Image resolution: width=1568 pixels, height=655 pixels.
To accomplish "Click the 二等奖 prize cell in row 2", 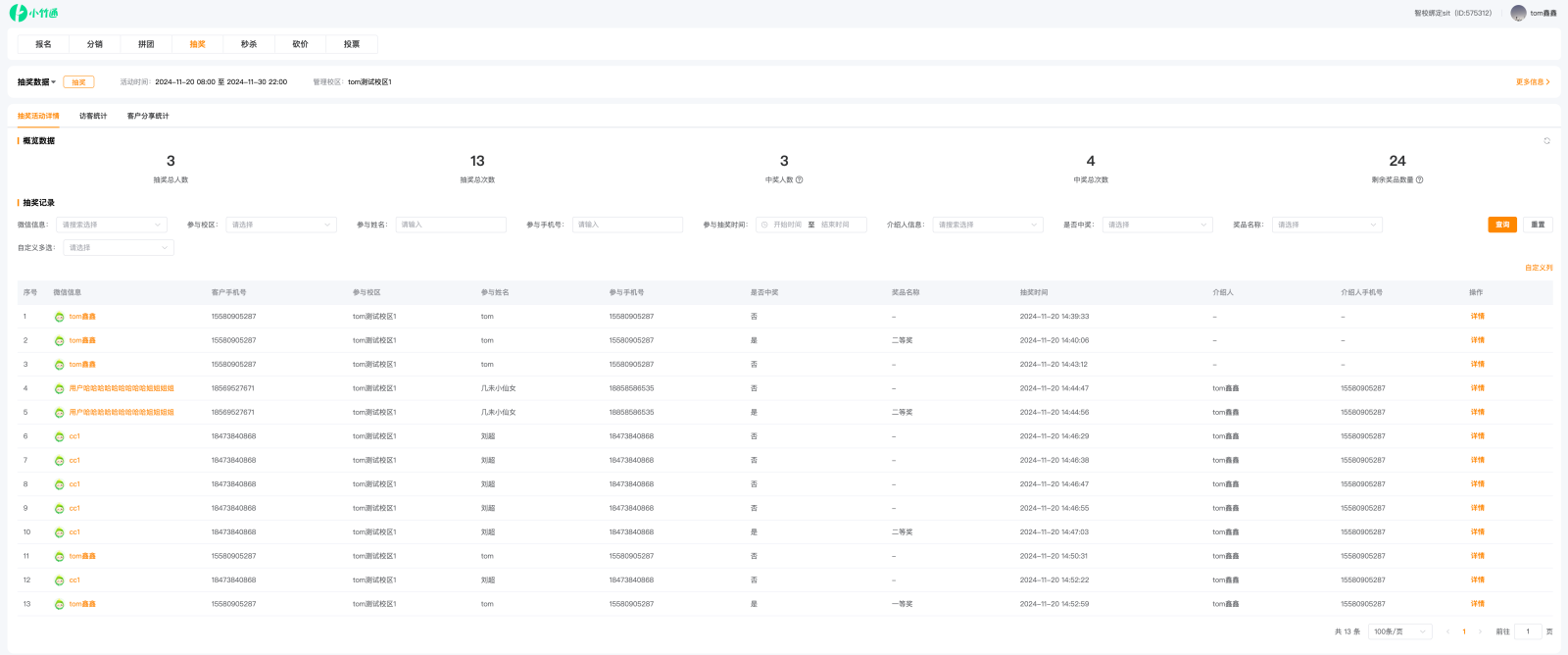I will (902, 341).
